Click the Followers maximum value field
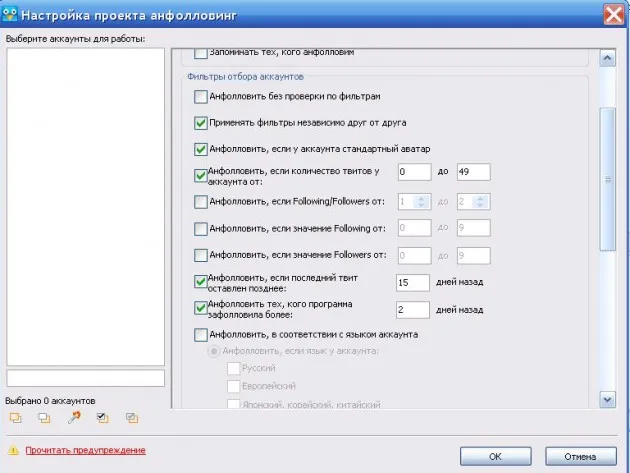This screenshot has height=473, width=630. click(x=473, y=256)
